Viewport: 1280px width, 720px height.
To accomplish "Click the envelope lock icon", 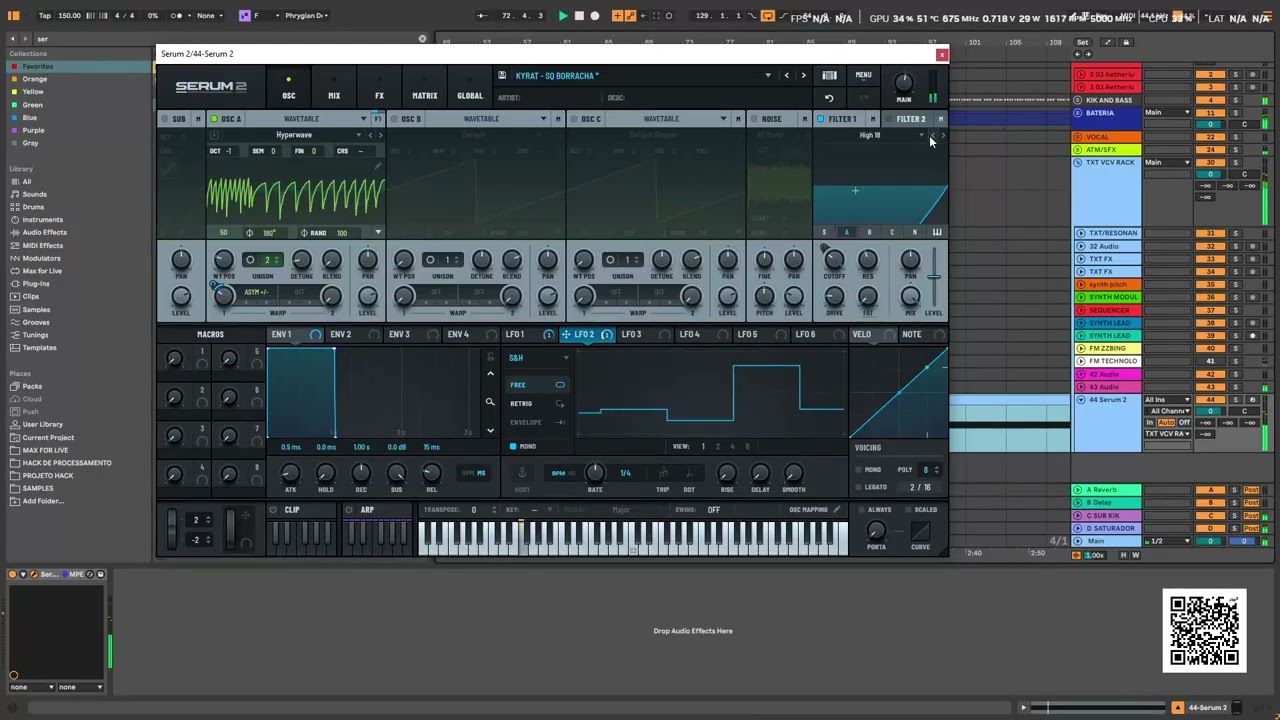I will (x=490, y=357).
